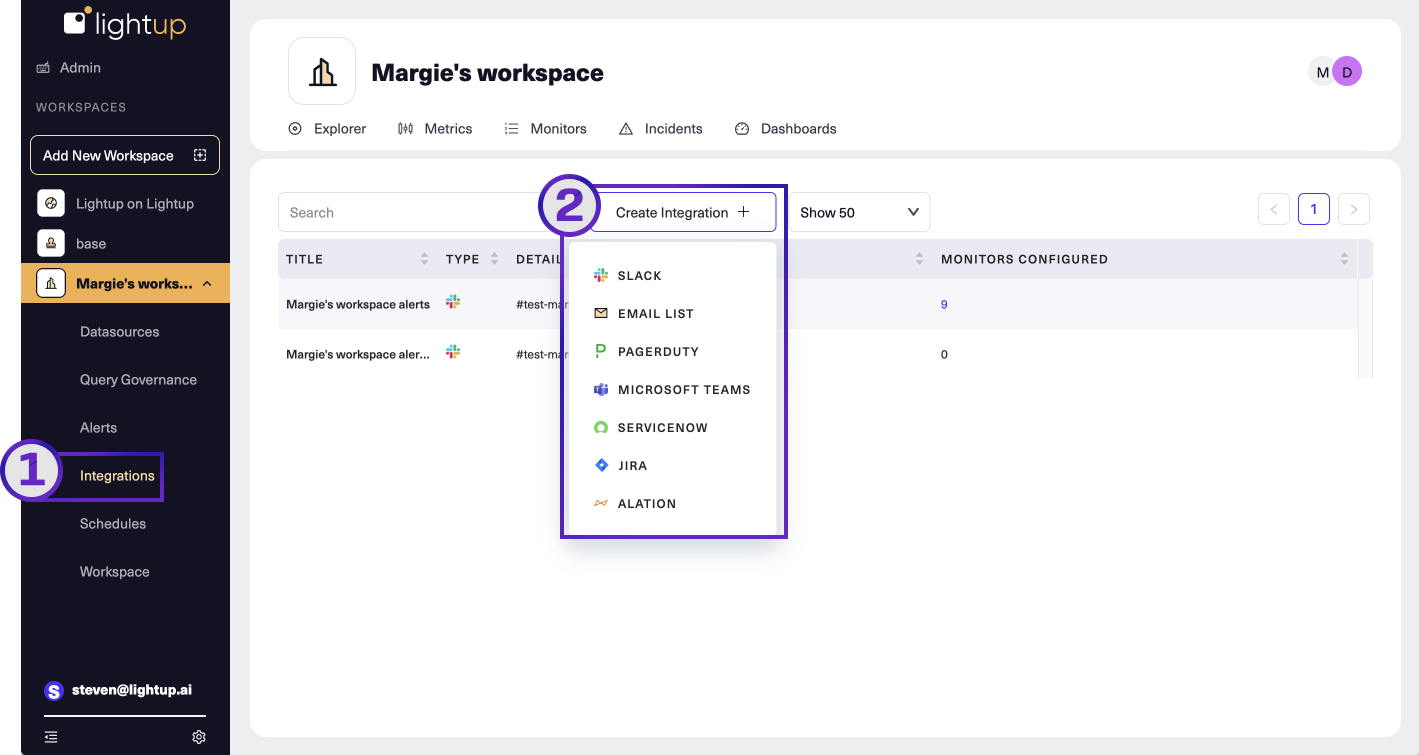Viewport: 1419px width, 755px height.
Task: Click the ServiceNow icon
Action: 601,427
